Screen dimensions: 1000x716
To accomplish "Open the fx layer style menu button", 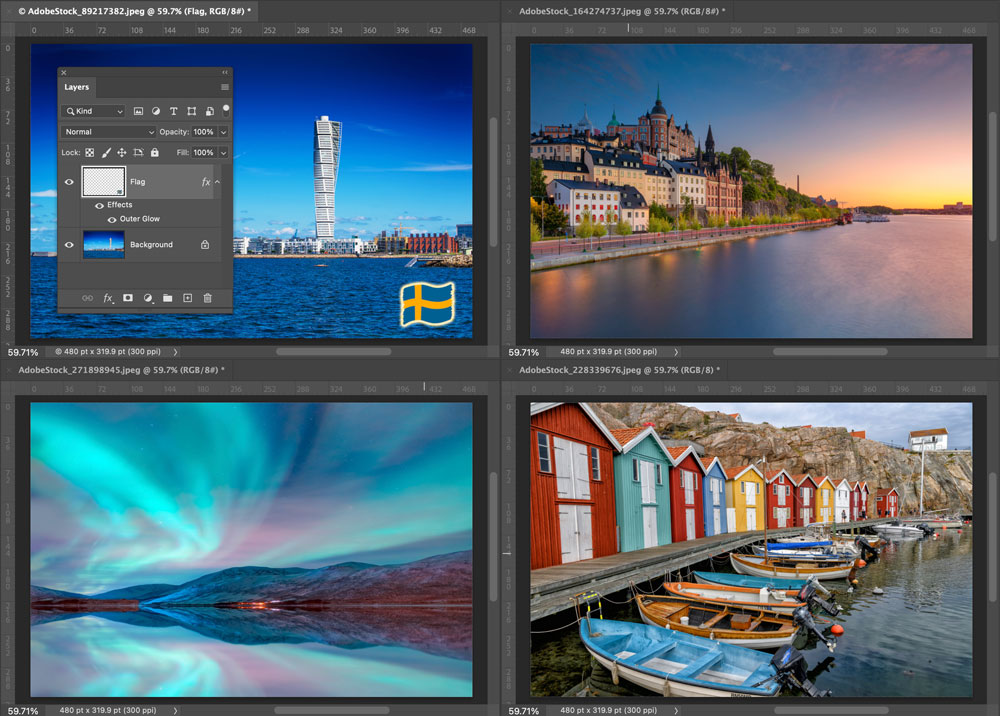I will pyautogui.click(x=108, y=298).
